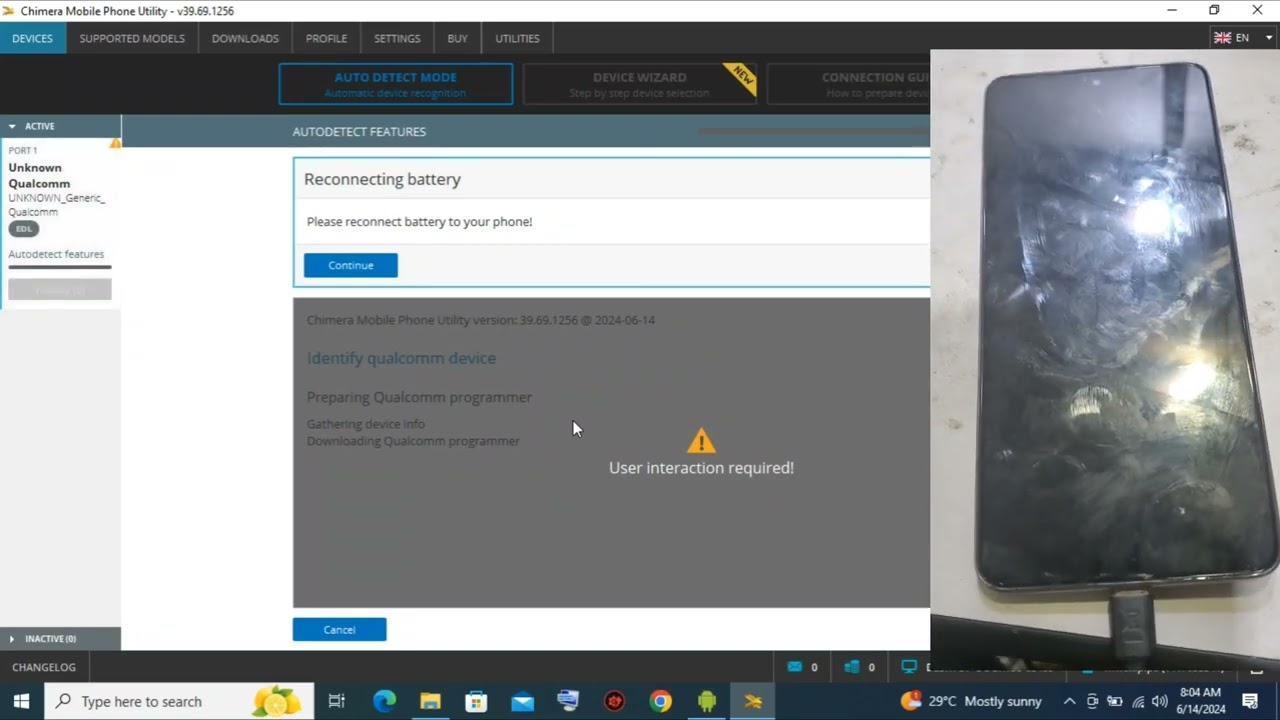This screenshot has width=1280, height=720.
Task: Click the warning icon on Port 1 card
Action: pos(115,144)
